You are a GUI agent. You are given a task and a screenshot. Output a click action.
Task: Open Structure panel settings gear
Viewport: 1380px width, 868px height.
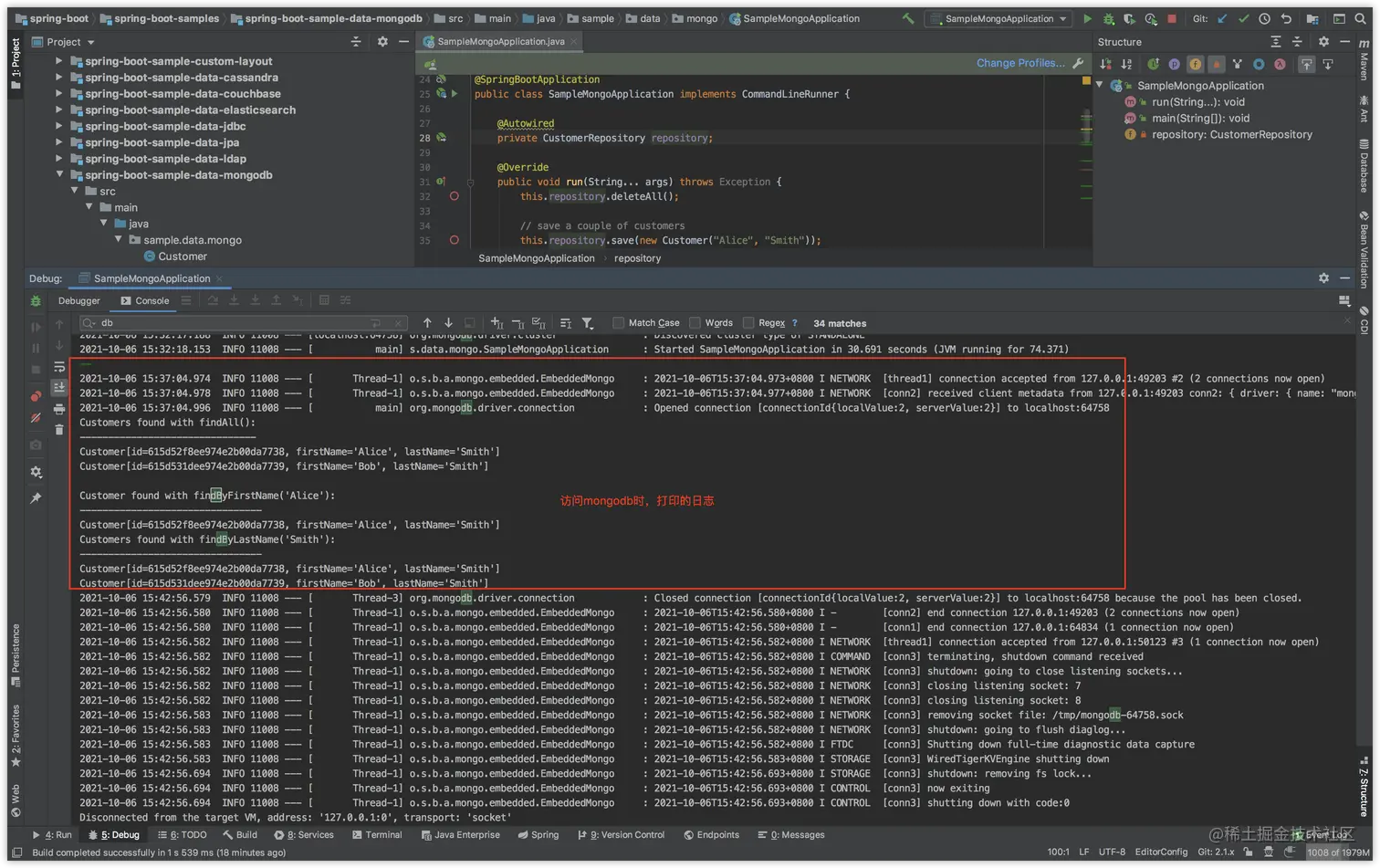[1323, 42]
